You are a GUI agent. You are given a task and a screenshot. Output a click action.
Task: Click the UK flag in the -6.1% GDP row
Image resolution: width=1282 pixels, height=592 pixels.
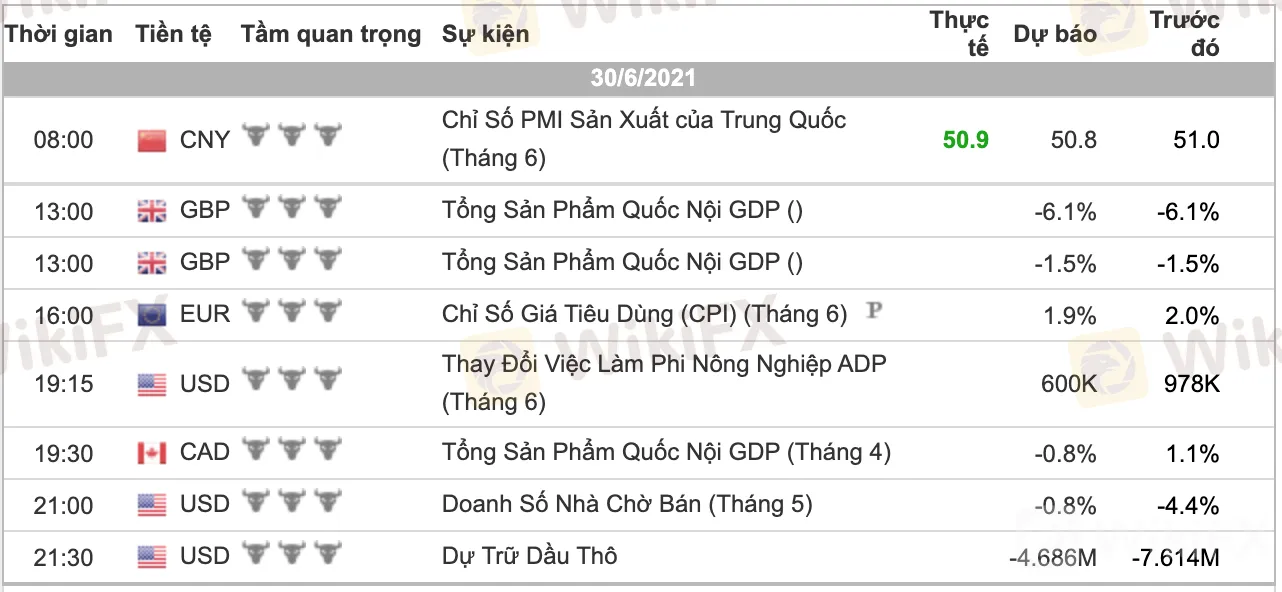[152, 212]
